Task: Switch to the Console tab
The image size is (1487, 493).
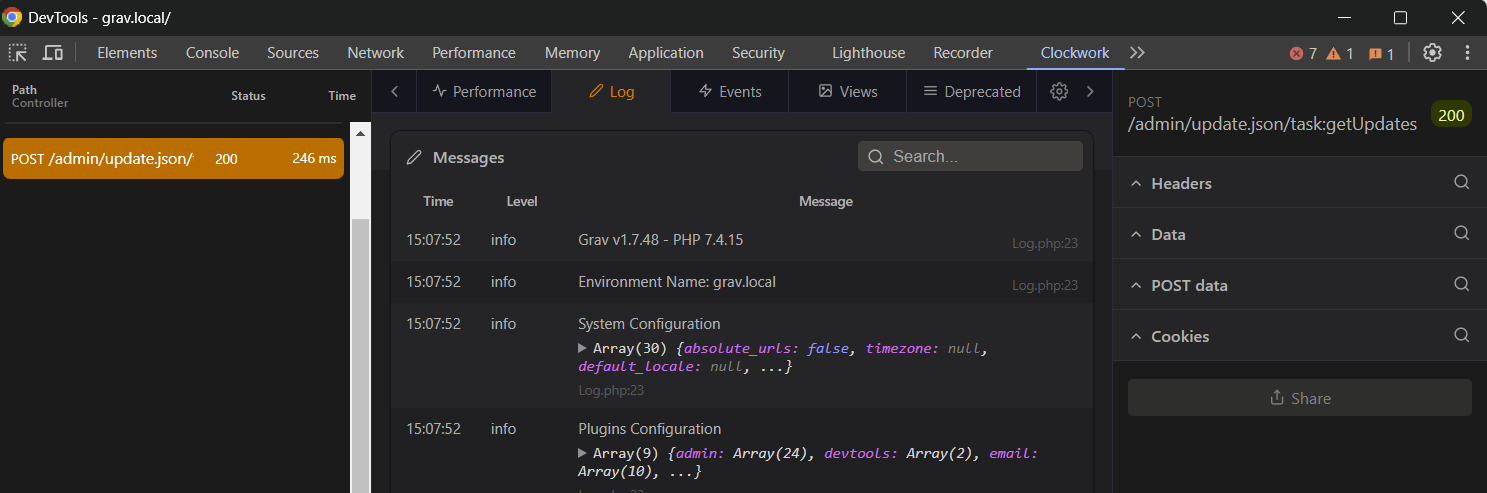Action: coord(212,53)
